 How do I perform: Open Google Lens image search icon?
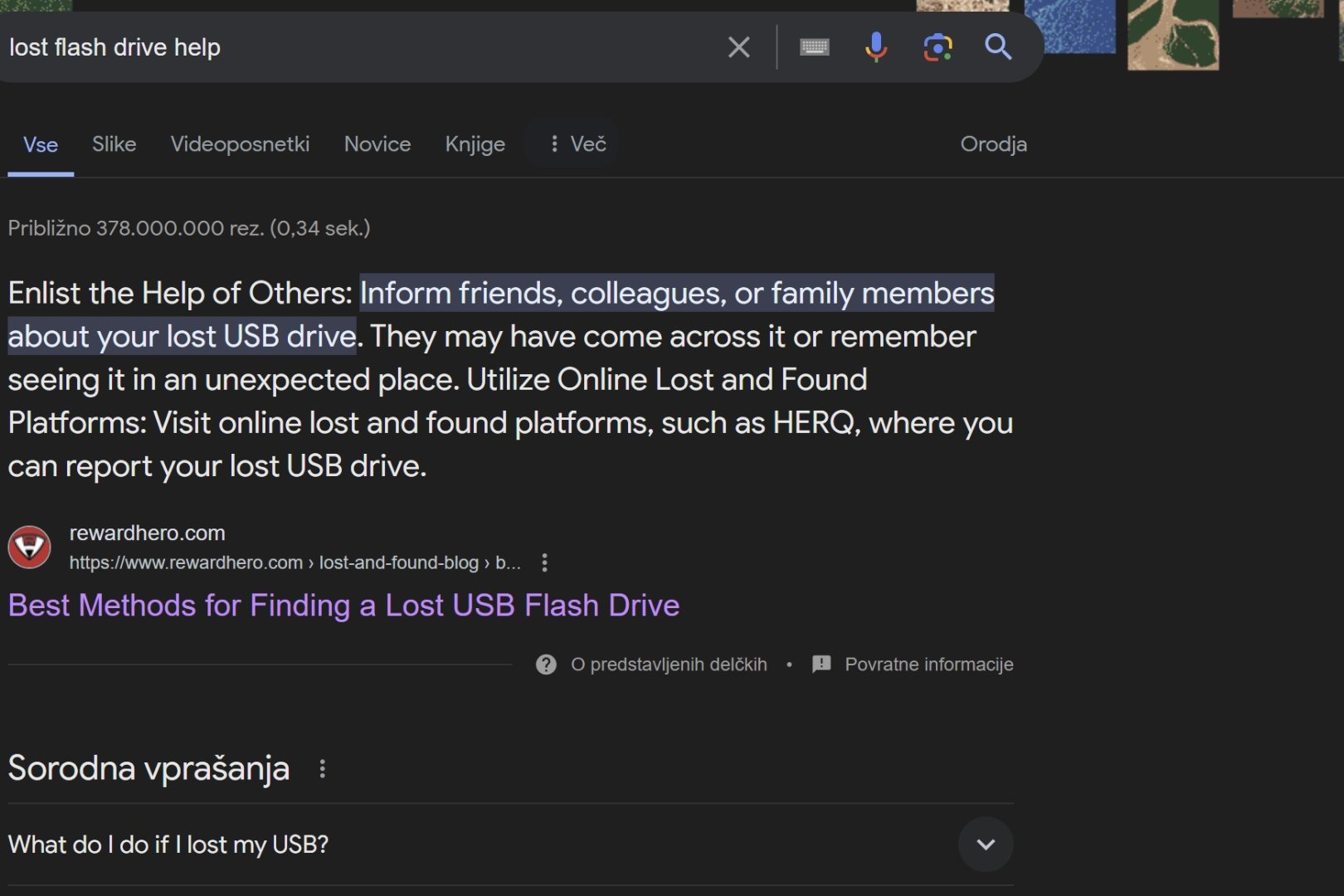pyautogui.click(x=937, y=47)
